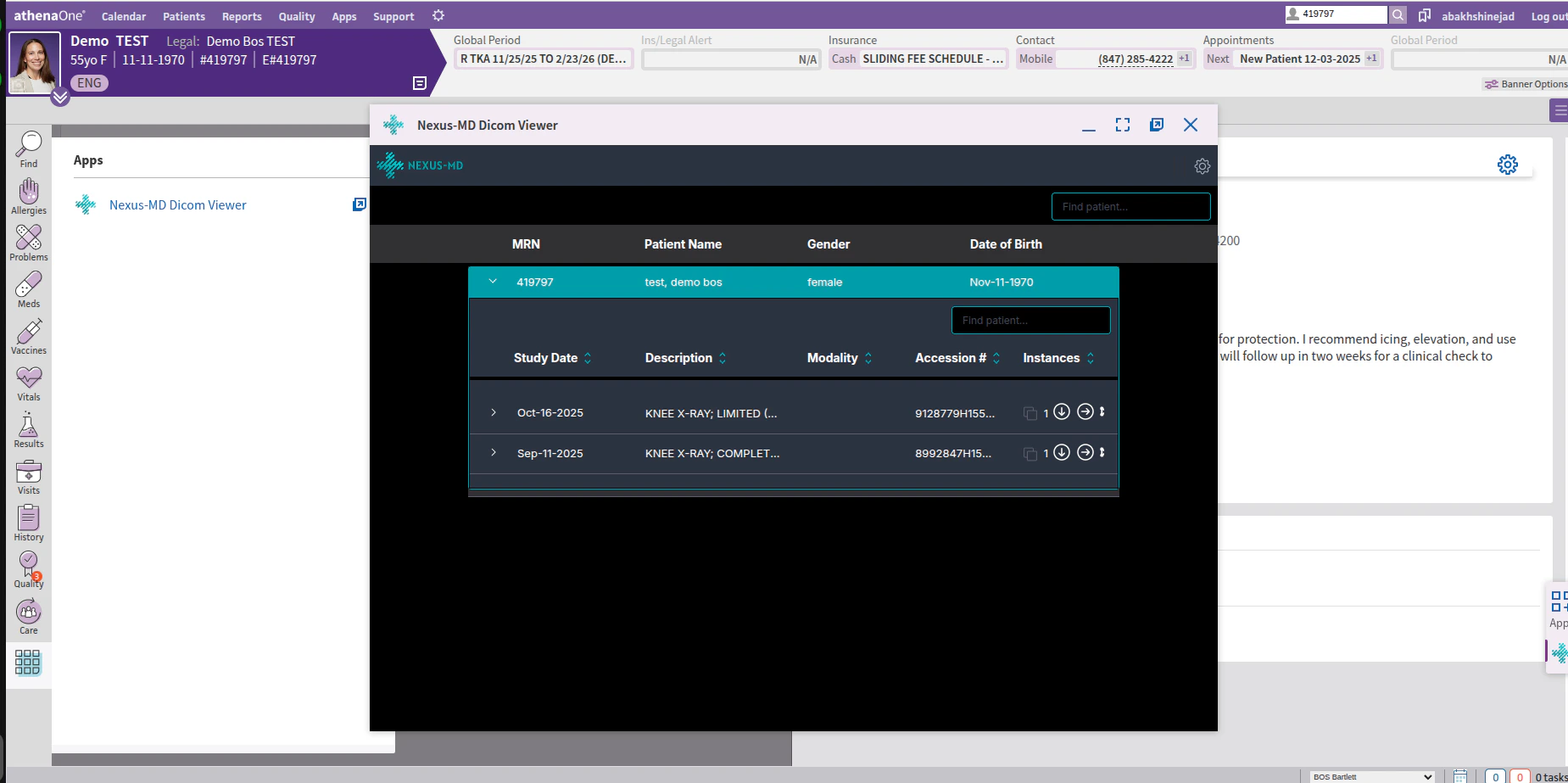Open more options for the Sep-11-2025 study

(1102, 452)
